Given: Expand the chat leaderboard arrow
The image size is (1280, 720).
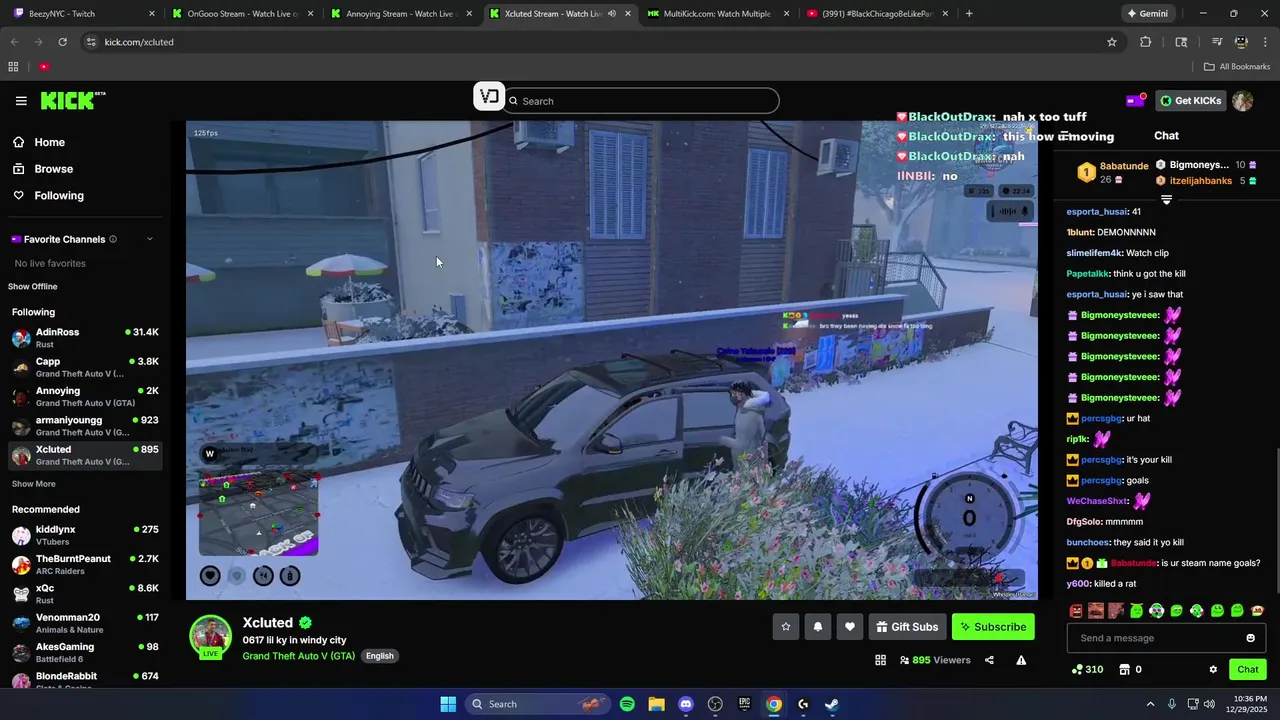Looking at the screenshot, I should pos(1166,200).
